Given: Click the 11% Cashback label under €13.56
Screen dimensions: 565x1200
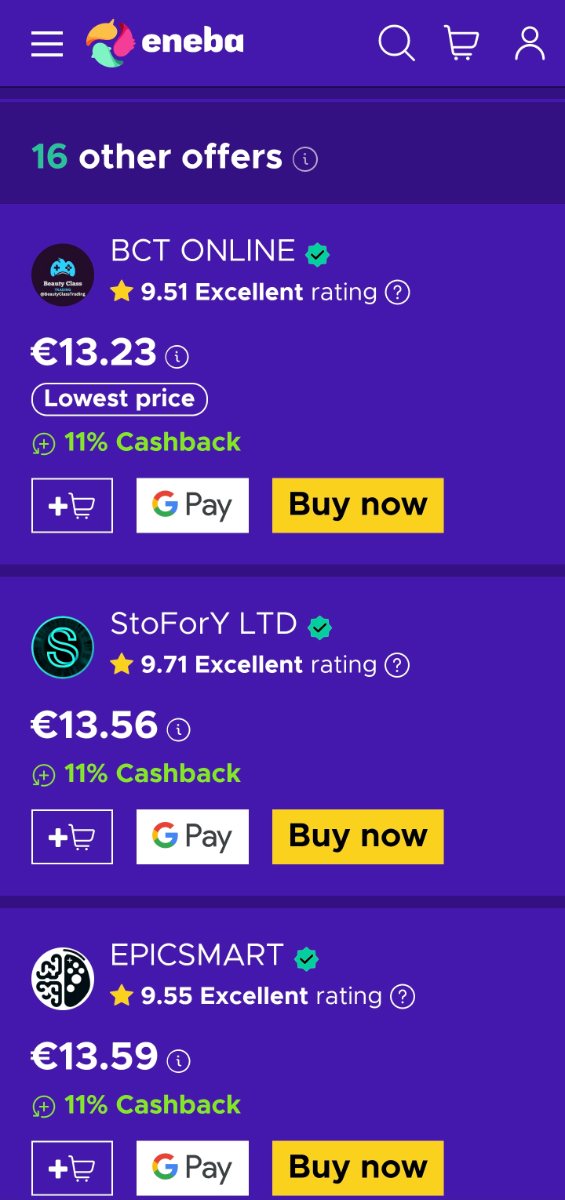Looking at the screenshot, I should point(136,773).
